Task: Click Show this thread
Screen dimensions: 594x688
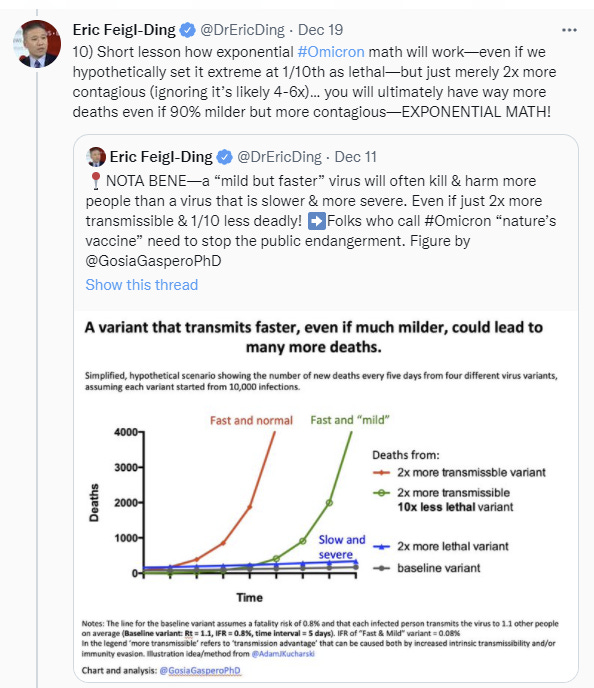Action: point(141,285)
